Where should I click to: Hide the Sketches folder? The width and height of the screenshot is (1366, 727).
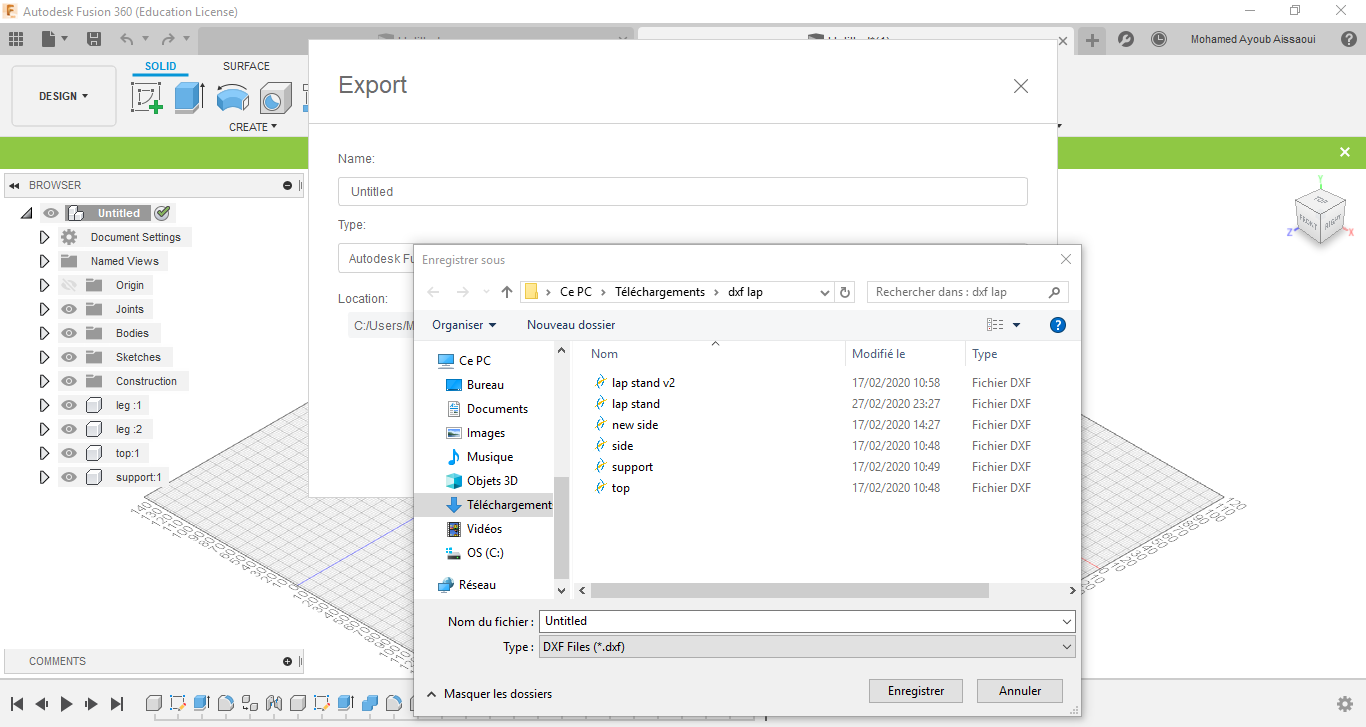[x=69, y=357]
